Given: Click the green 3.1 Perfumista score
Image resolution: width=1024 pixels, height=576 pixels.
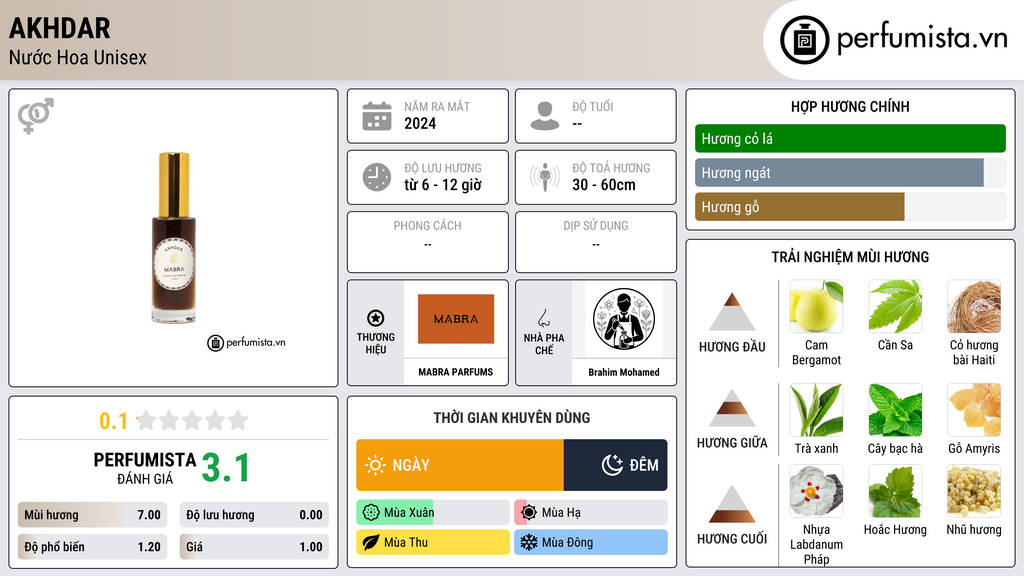Looking at the screenshot, I should (x=226, y=468).
